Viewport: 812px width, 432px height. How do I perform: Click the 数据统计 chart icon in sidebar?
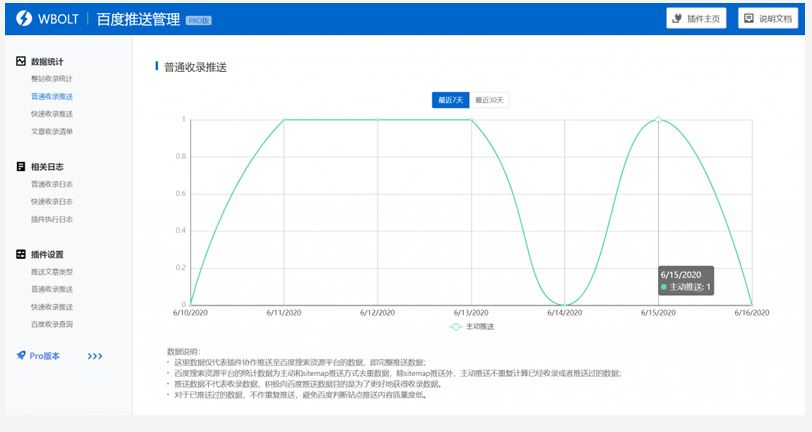tap(21, 61)
